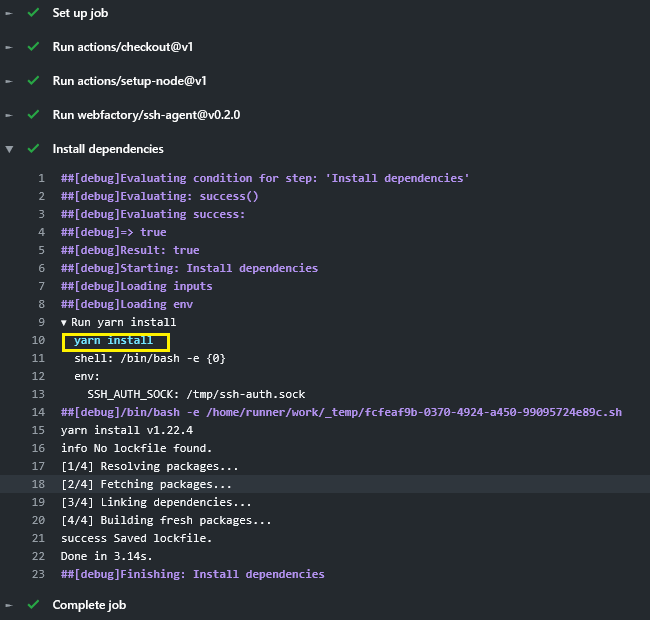Select log line number 2
This screenshot has width=650, height=620.
41,196
